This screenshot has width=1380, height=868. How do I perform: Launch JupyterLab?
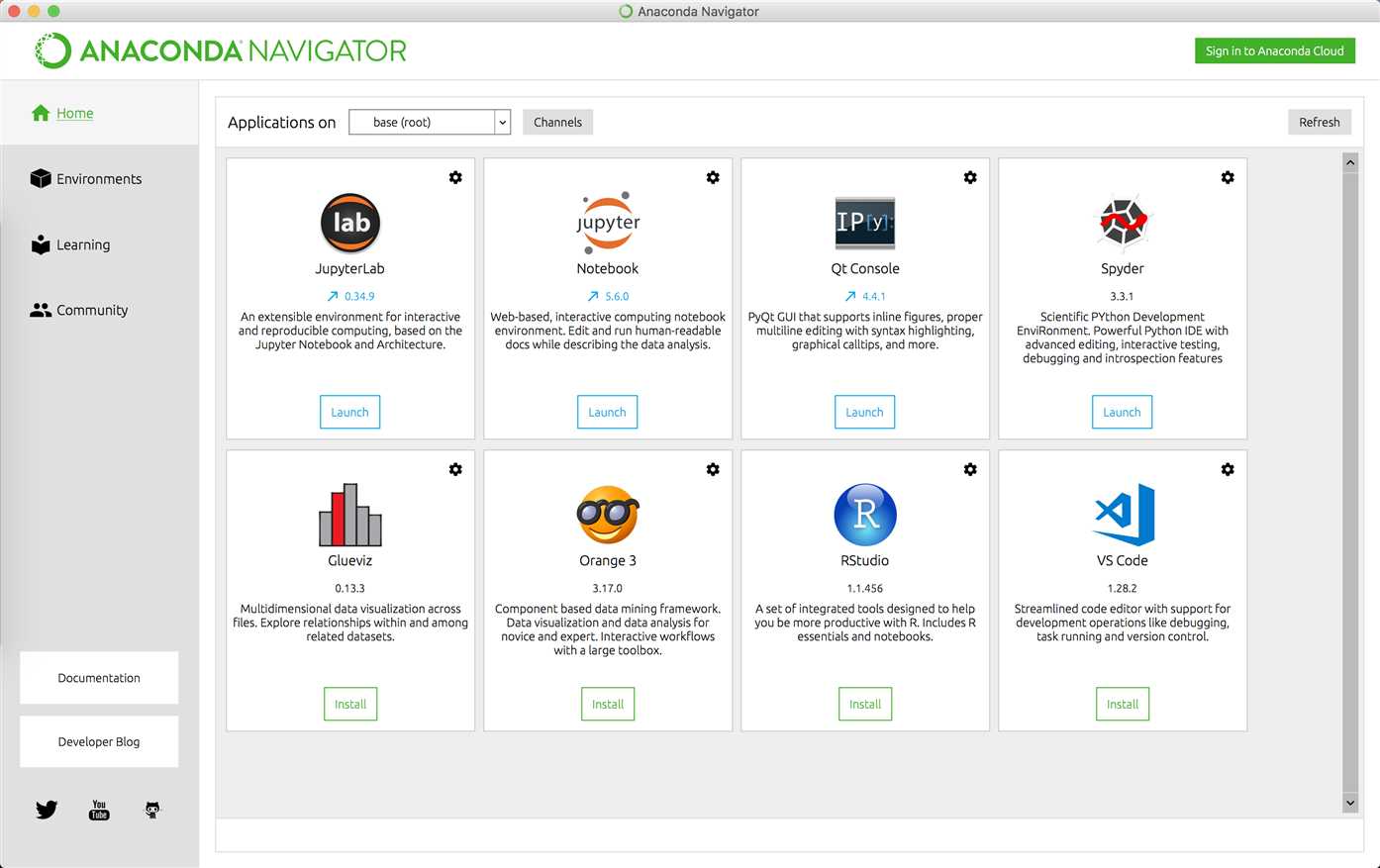click(349, 412)
